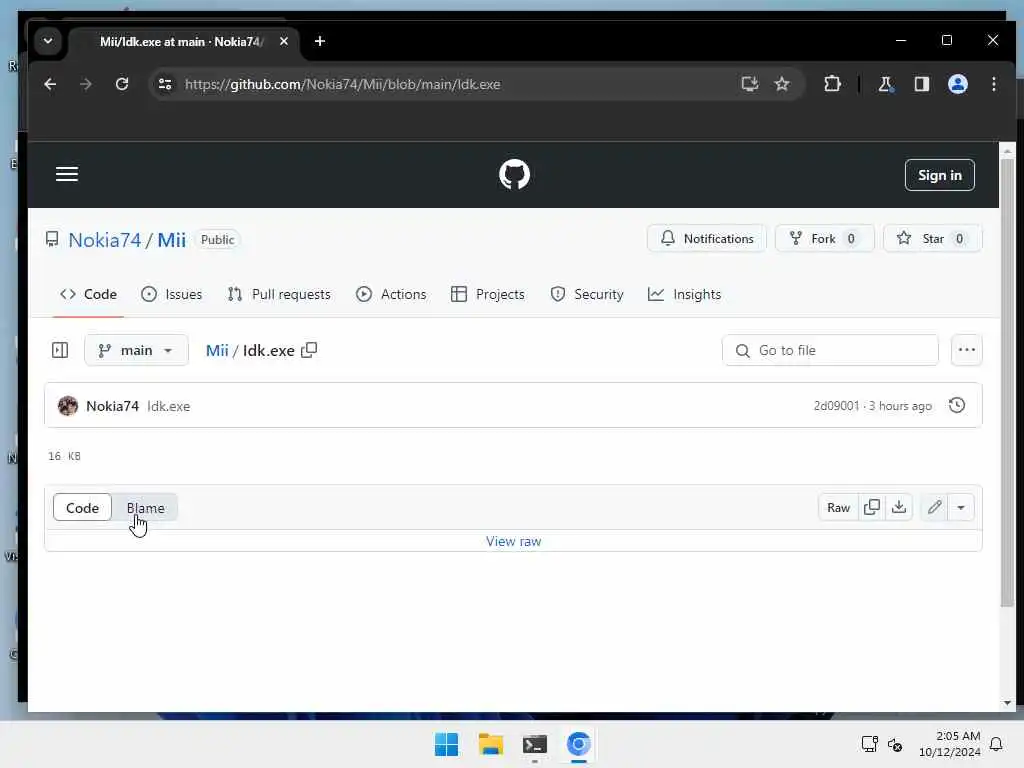Install app icon in address bar
The image size is (1024, 768).
pos(750,84)
